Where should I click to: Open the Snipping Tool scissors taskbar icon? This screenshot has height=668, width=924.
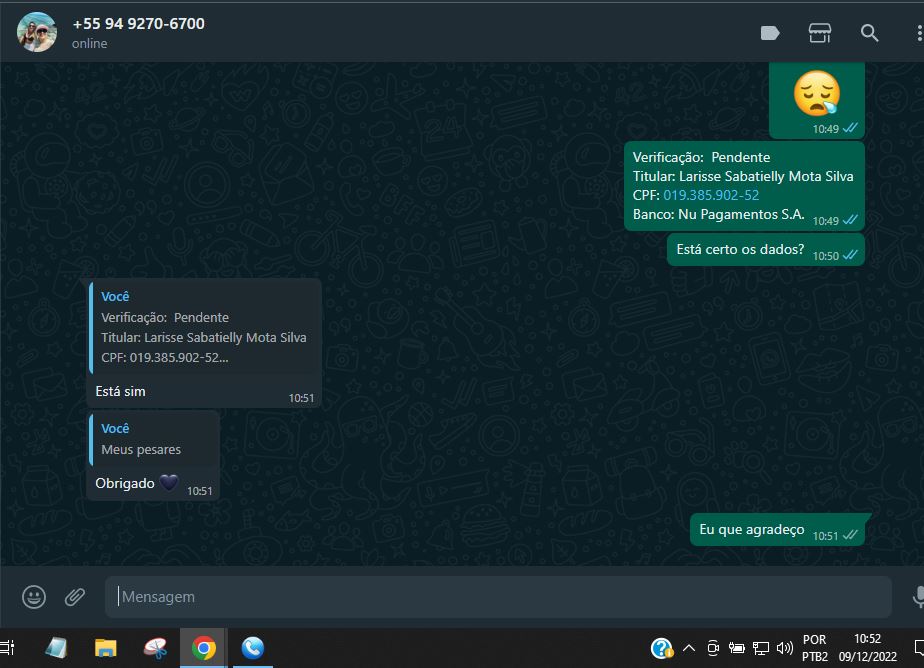point(155,648)
